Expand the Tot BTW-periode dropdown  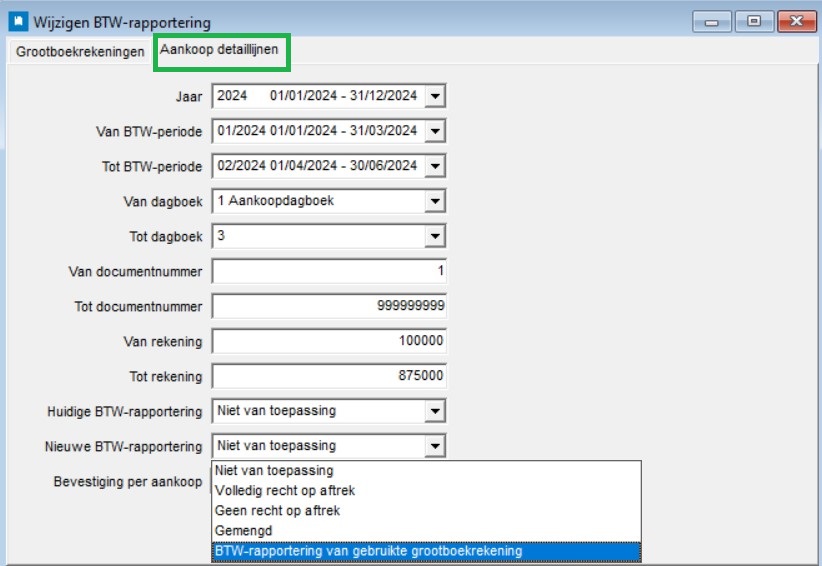435,166
